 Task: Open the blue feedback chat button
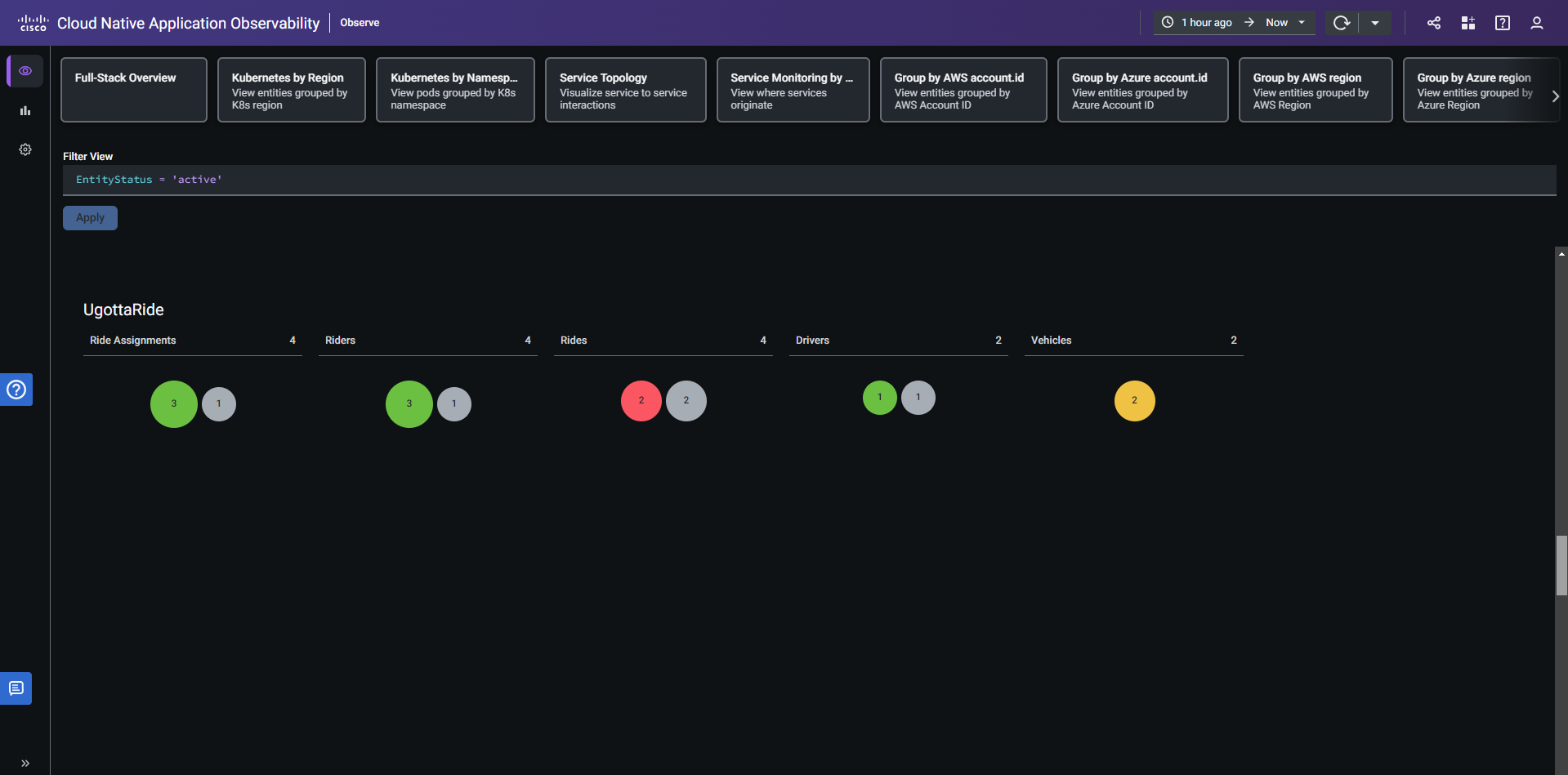16,688
